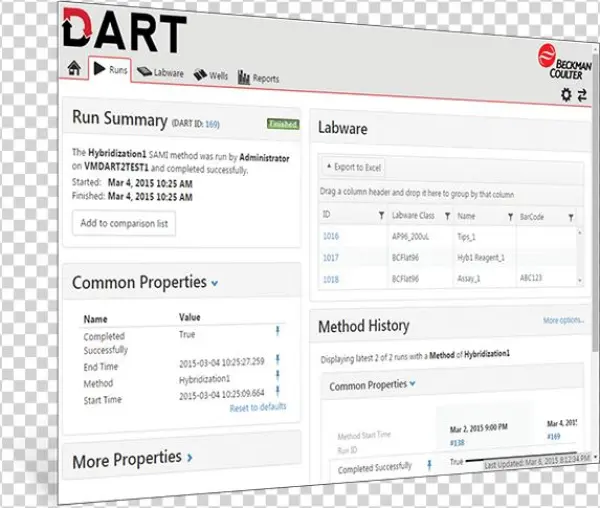Select start time value 2015-03-04 10:25:09.664
The height and width of the screenshot is (508, 600).
(x=222, y=394)
